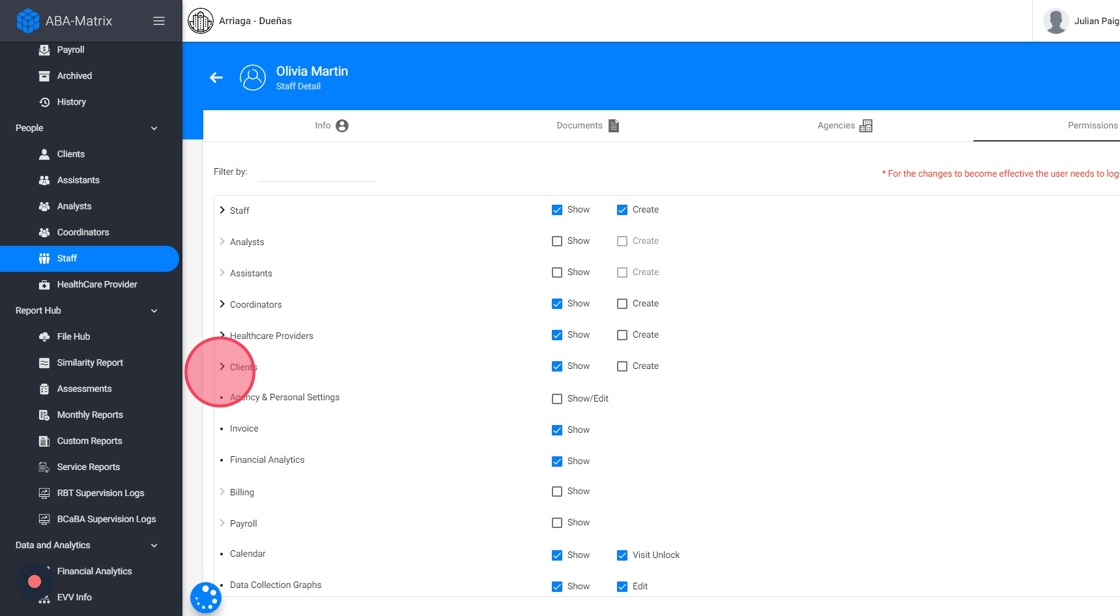Click the History clock icon

click(44, 101)
